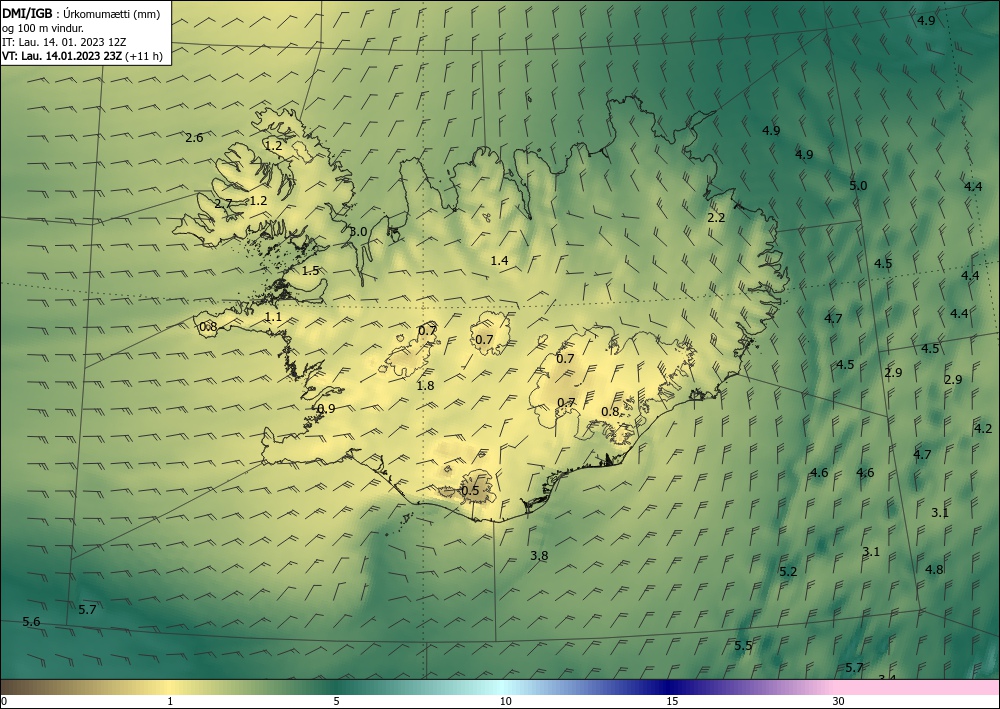Select the 1.8 value in central Iceland
Image resolution: width=1000 pixels, height=709 pixels.
[425, 386]
